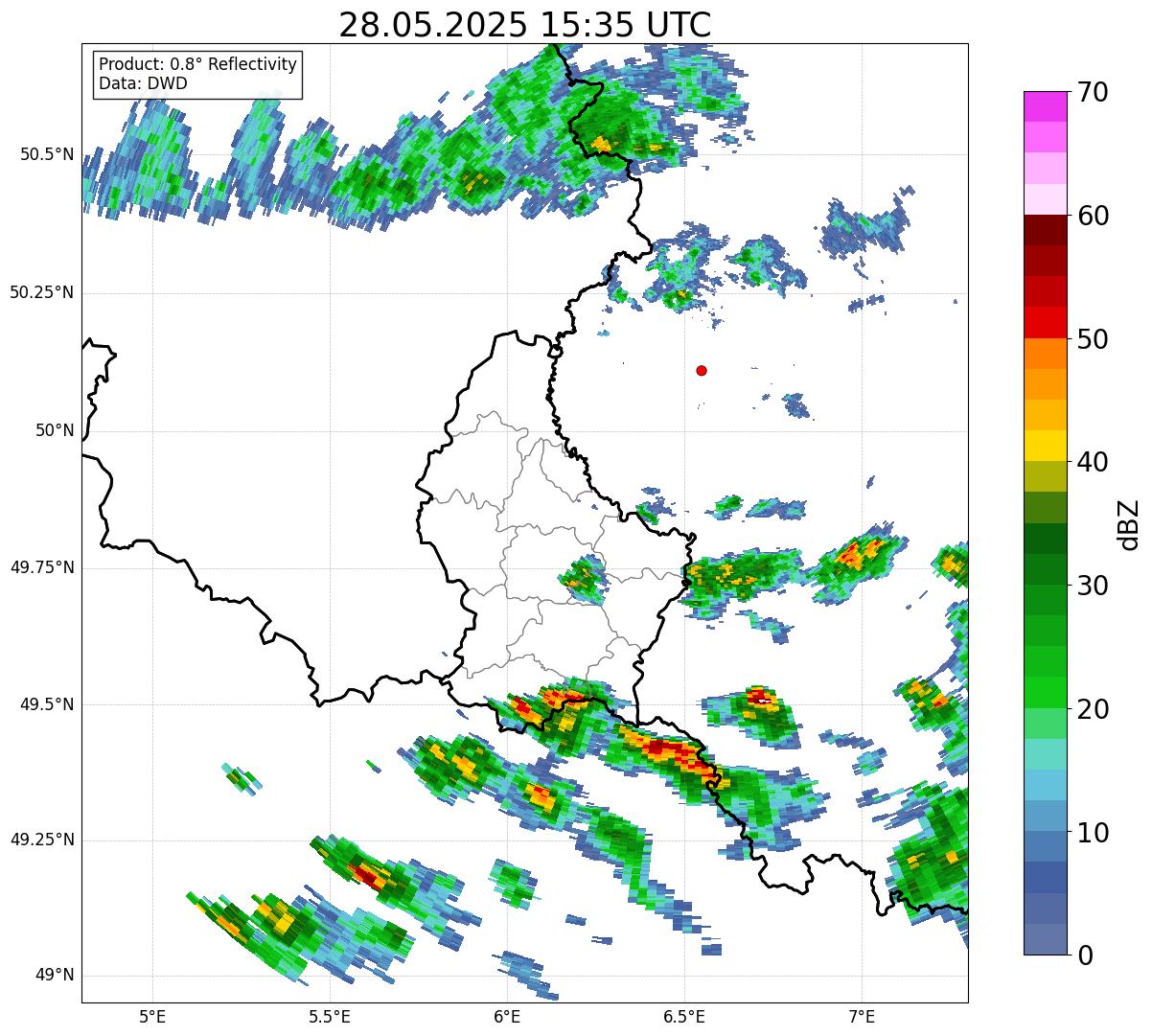
Task: Pick the bright green colorbar swatch just above 20
Action: [1045, 693]
